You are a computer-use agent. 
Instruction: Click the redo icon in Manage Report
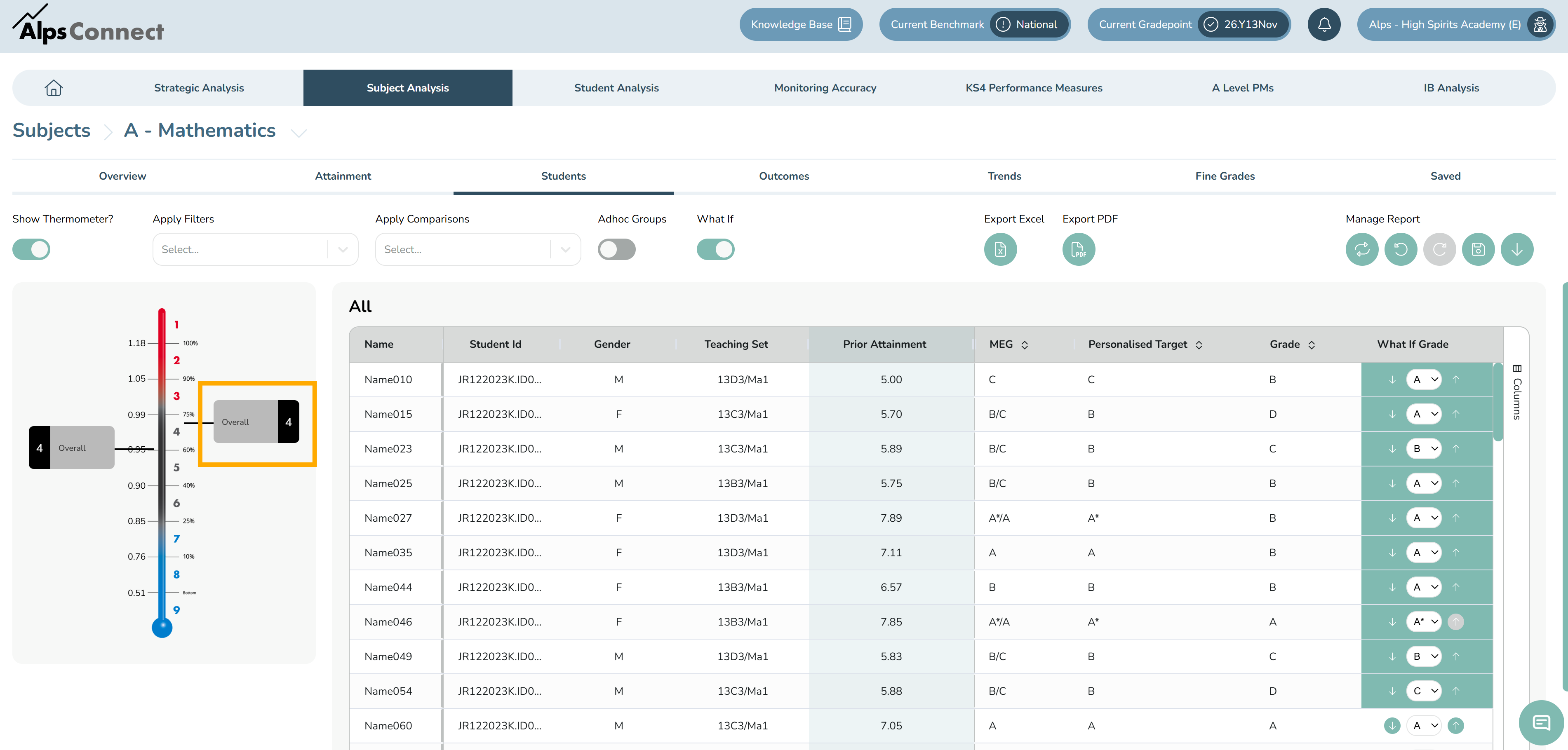coord(1439,249)
